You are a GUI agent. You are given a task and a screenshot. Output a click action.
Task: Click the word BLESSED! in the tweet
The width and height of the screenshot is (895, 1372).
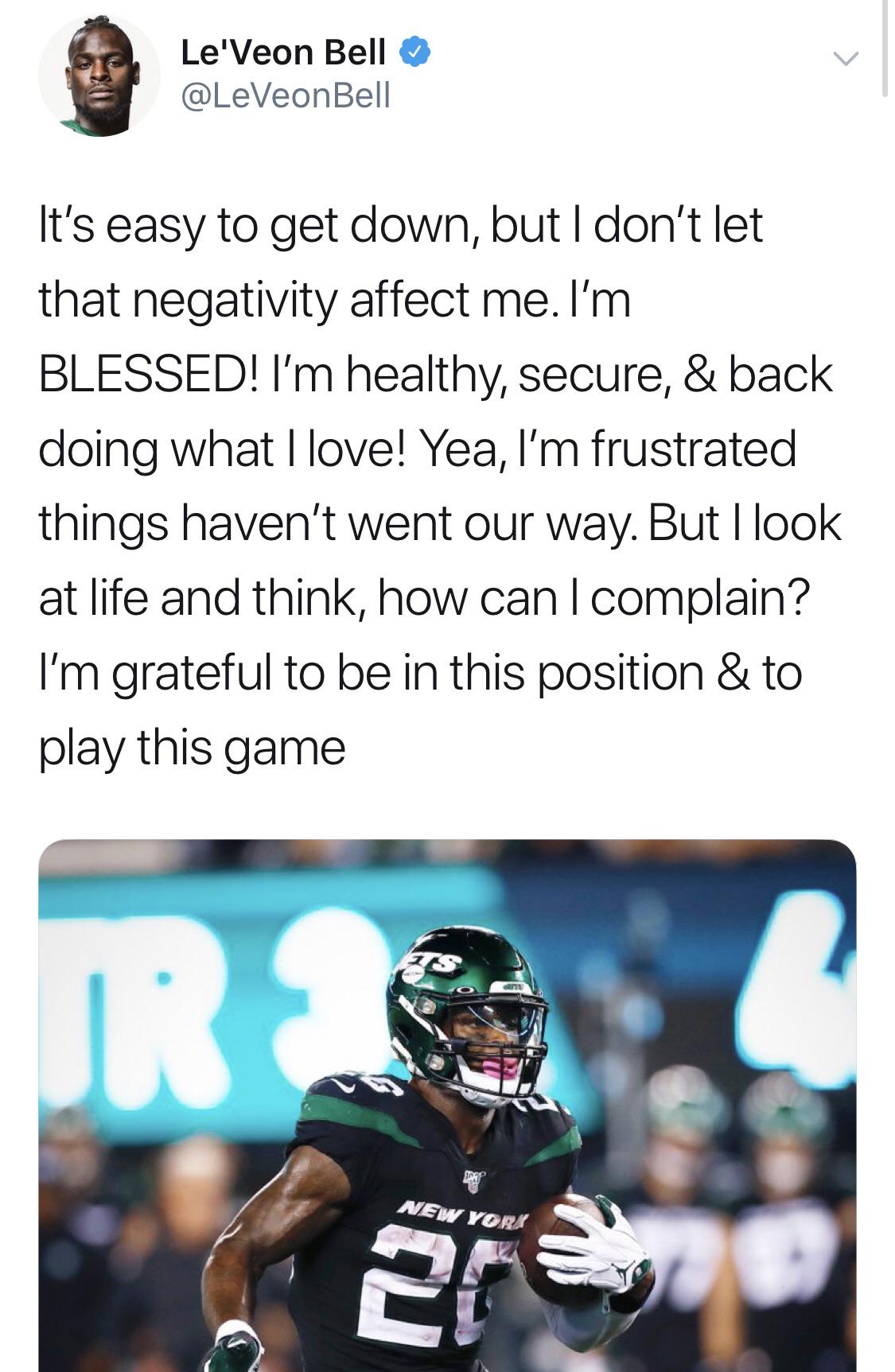pos(148,375)
